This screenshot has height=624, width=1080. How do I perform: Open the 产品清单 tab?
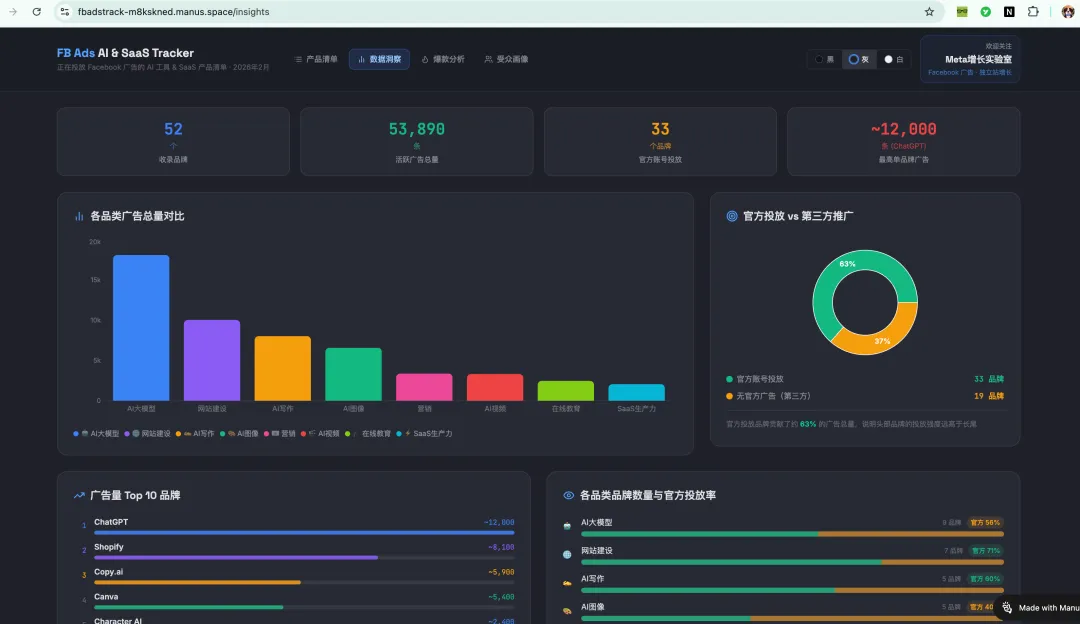coord(316,59)
